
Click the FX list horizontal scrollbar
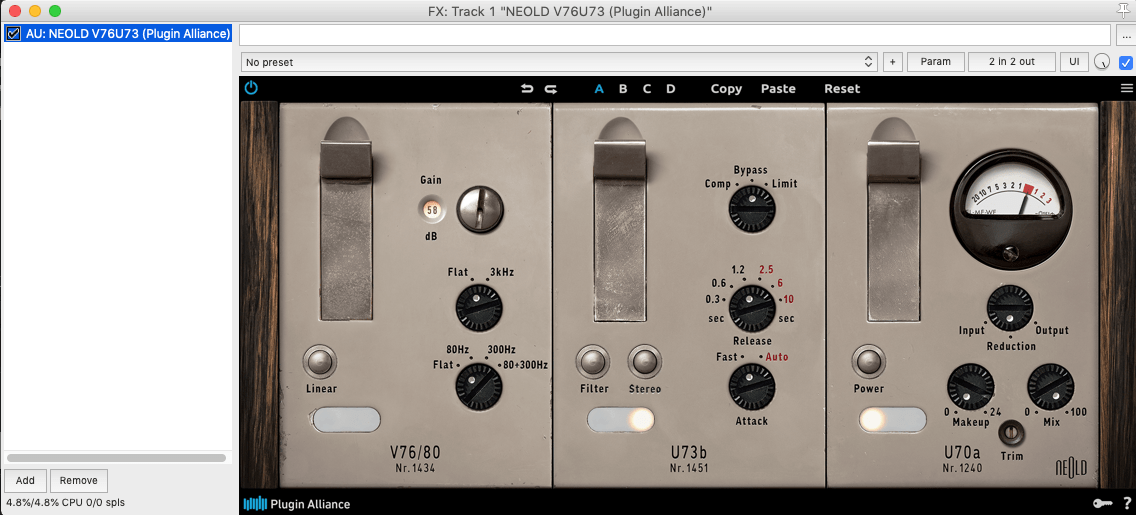pos(116,458)
